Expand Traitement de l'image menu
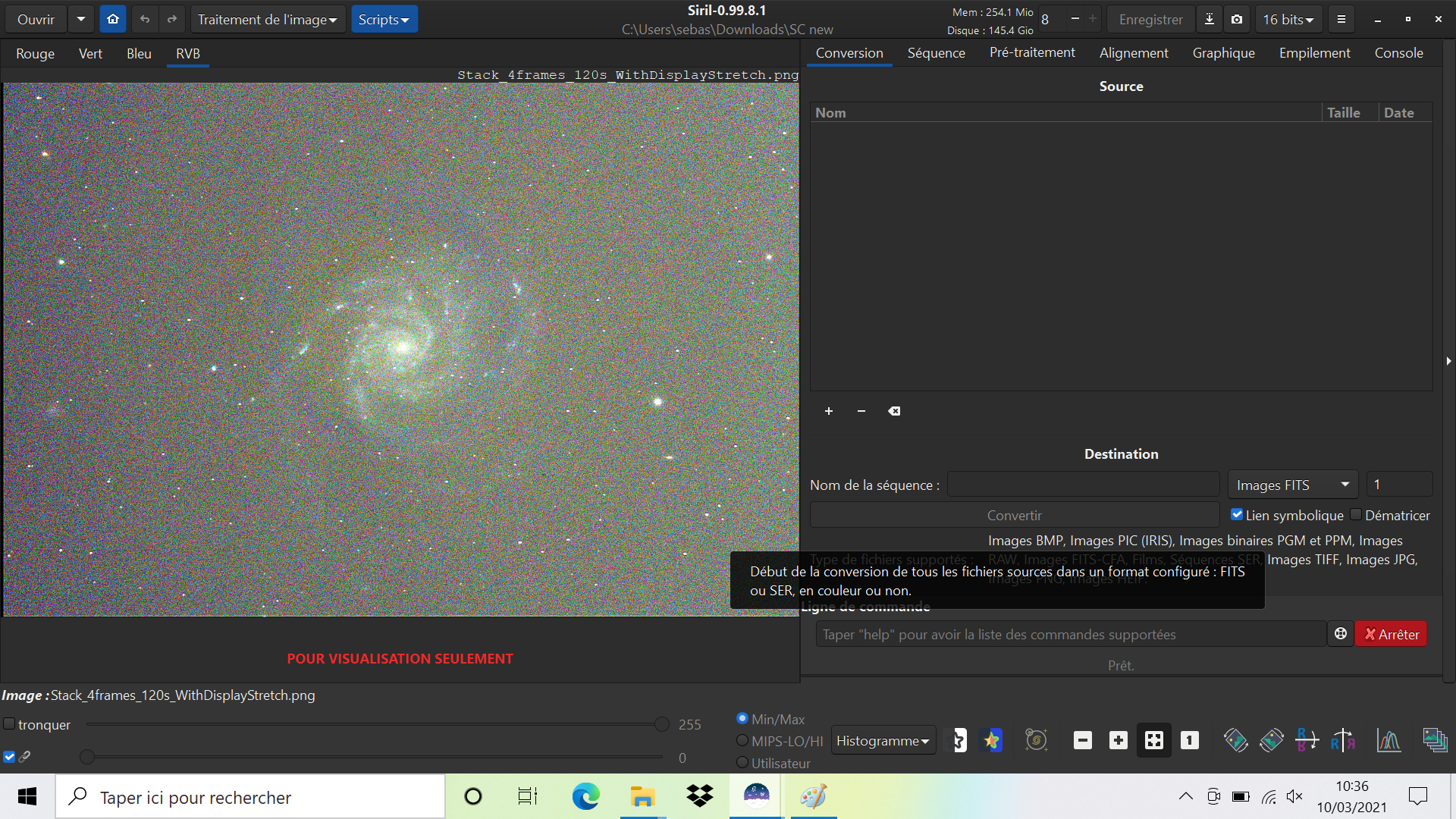This screenshot has width=1456, height=819. click(x=268, y=19)
